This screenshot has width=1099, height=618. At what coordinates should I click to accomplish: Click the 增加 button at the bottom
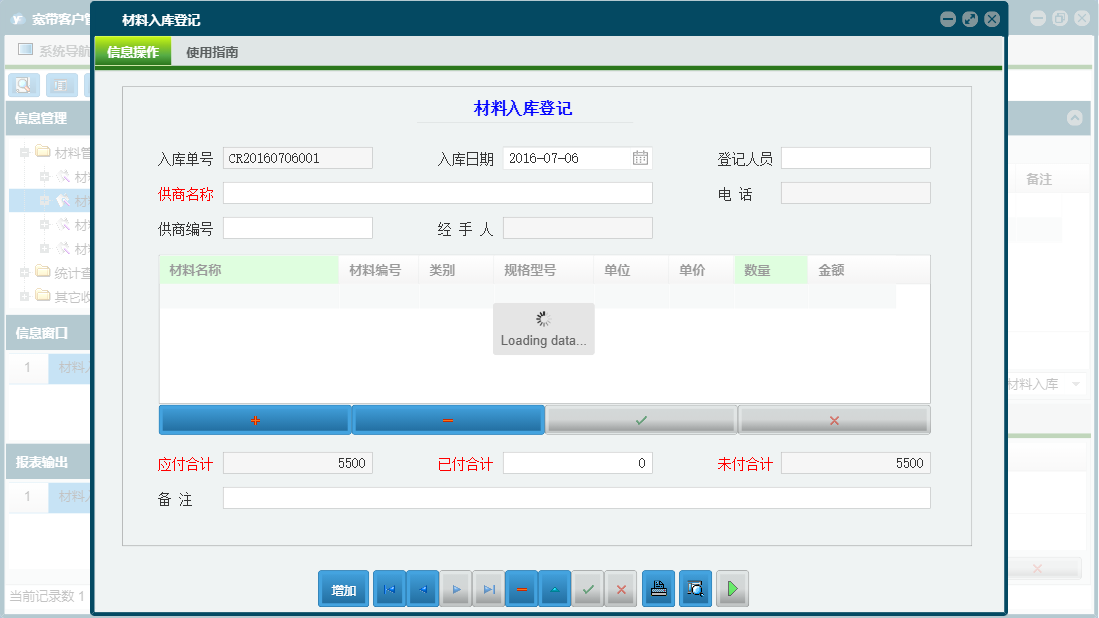point(343,589)
